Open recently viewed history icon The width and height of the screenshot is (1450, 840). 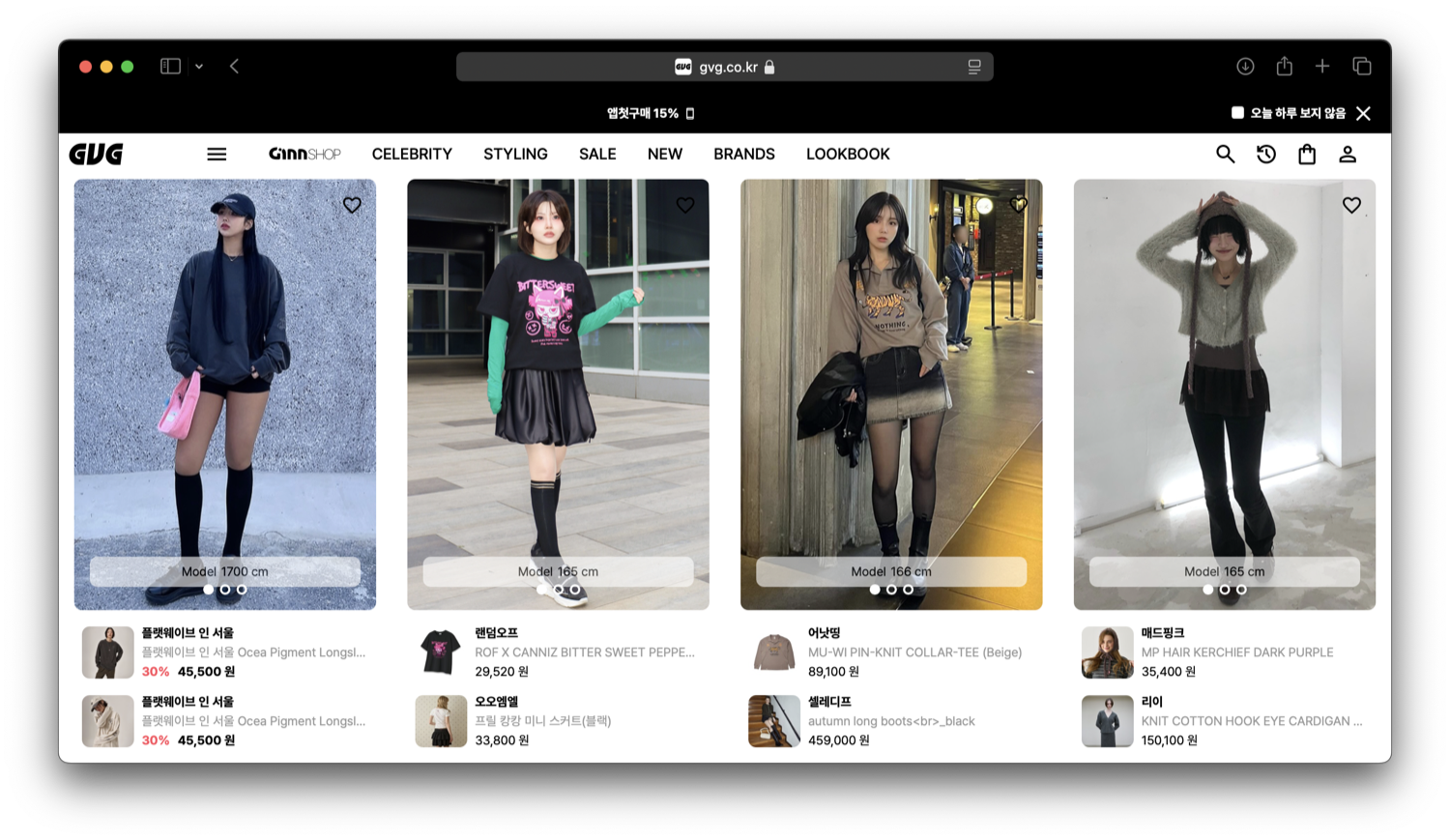point(1266,155)
